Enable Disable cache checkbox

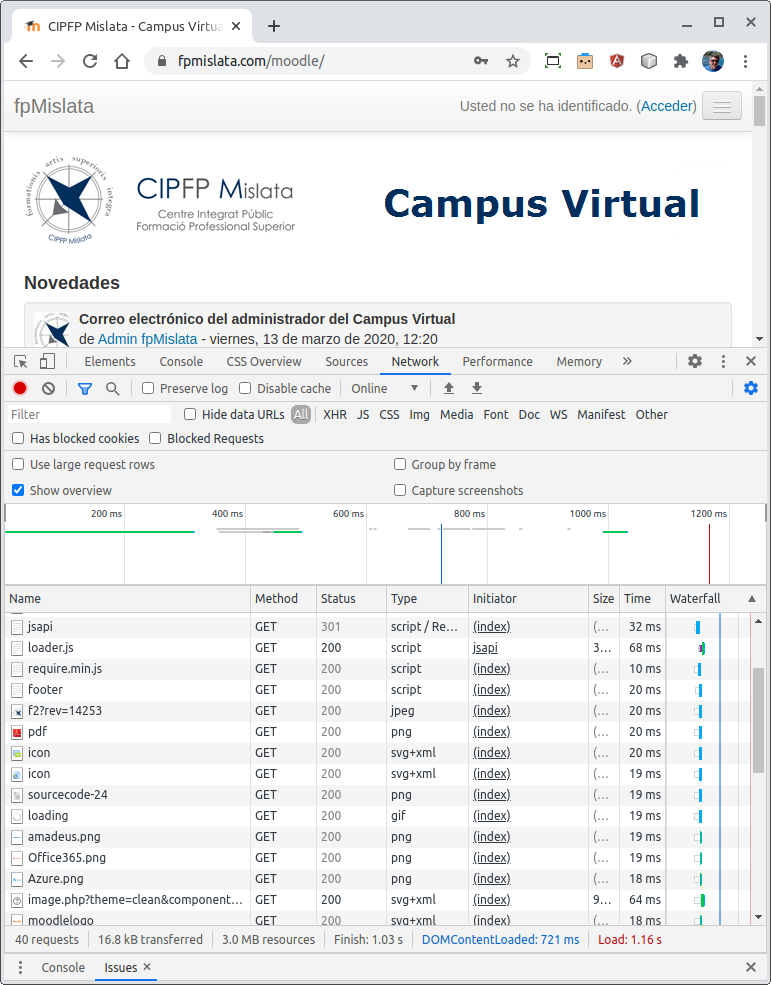pos(246,388)
